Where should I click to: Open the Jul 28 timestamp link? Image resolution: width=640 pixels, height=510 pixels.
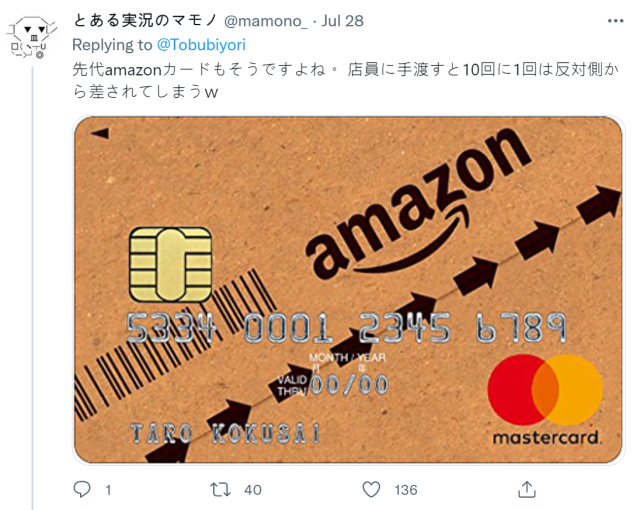[x=342, y=21]
